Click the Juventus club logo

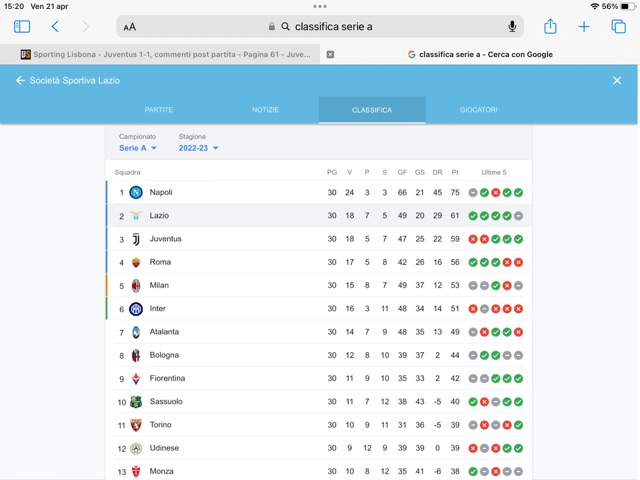pos(136,239)
